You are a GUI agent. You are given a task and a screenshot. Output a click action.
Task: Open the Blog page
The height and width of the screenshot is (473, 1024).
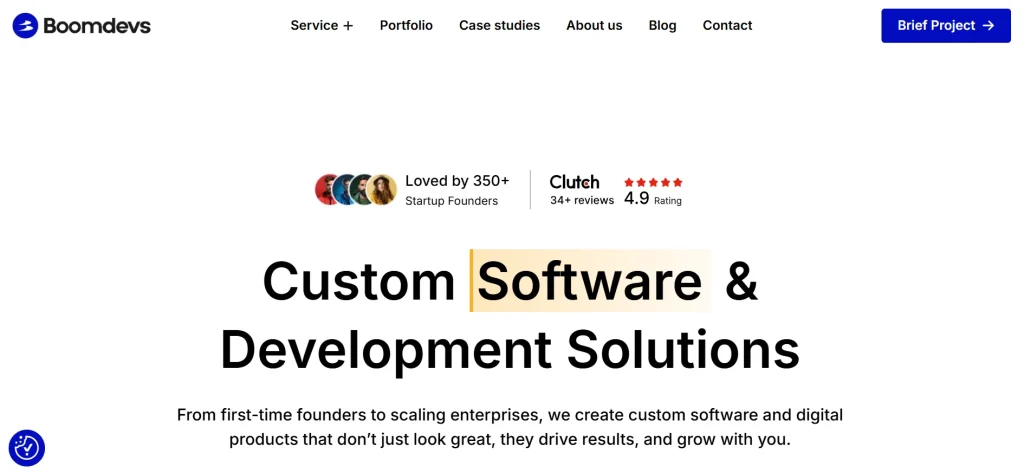point(662,25)
